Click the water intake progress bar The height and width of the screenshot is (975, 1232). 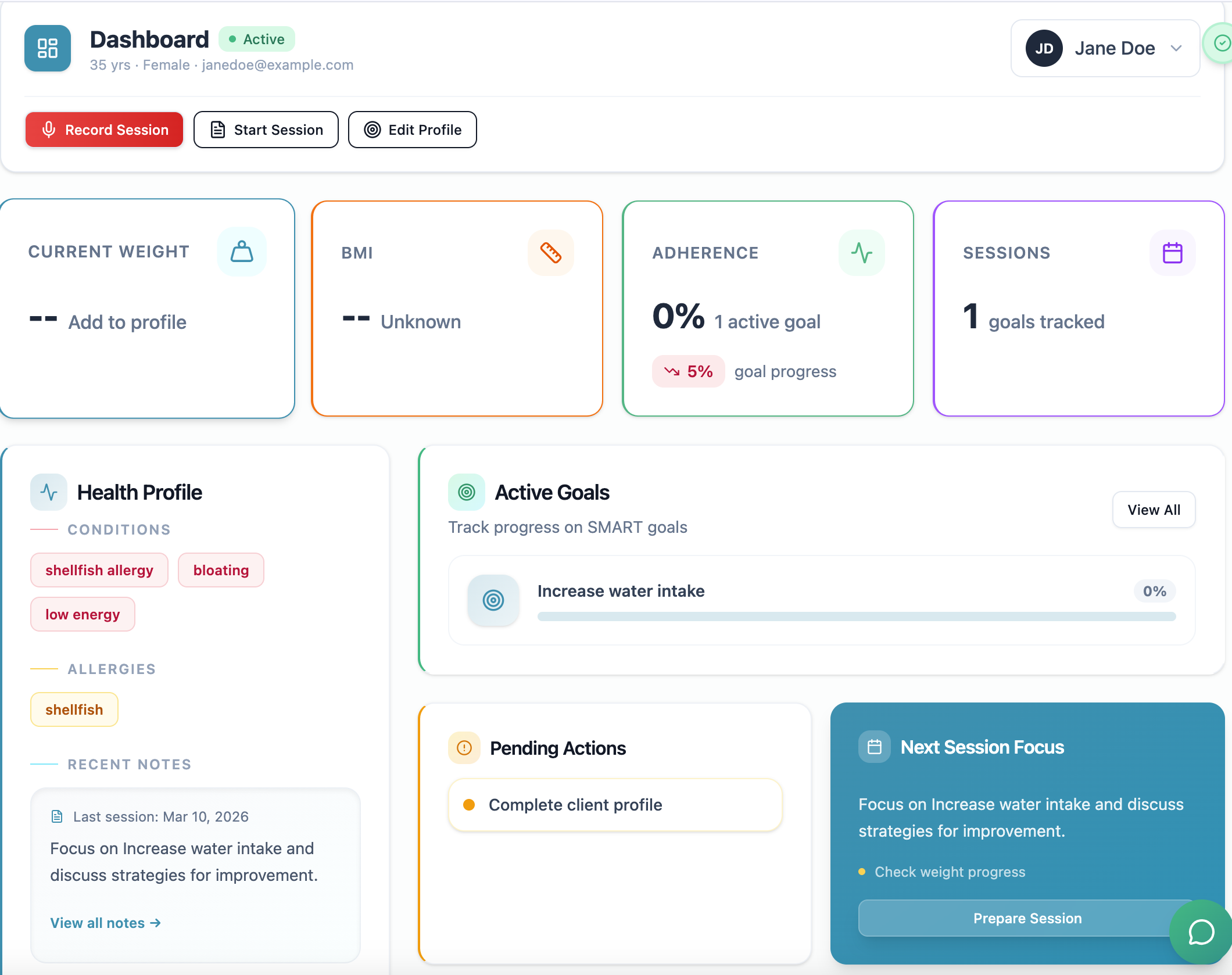pos(856,616)
